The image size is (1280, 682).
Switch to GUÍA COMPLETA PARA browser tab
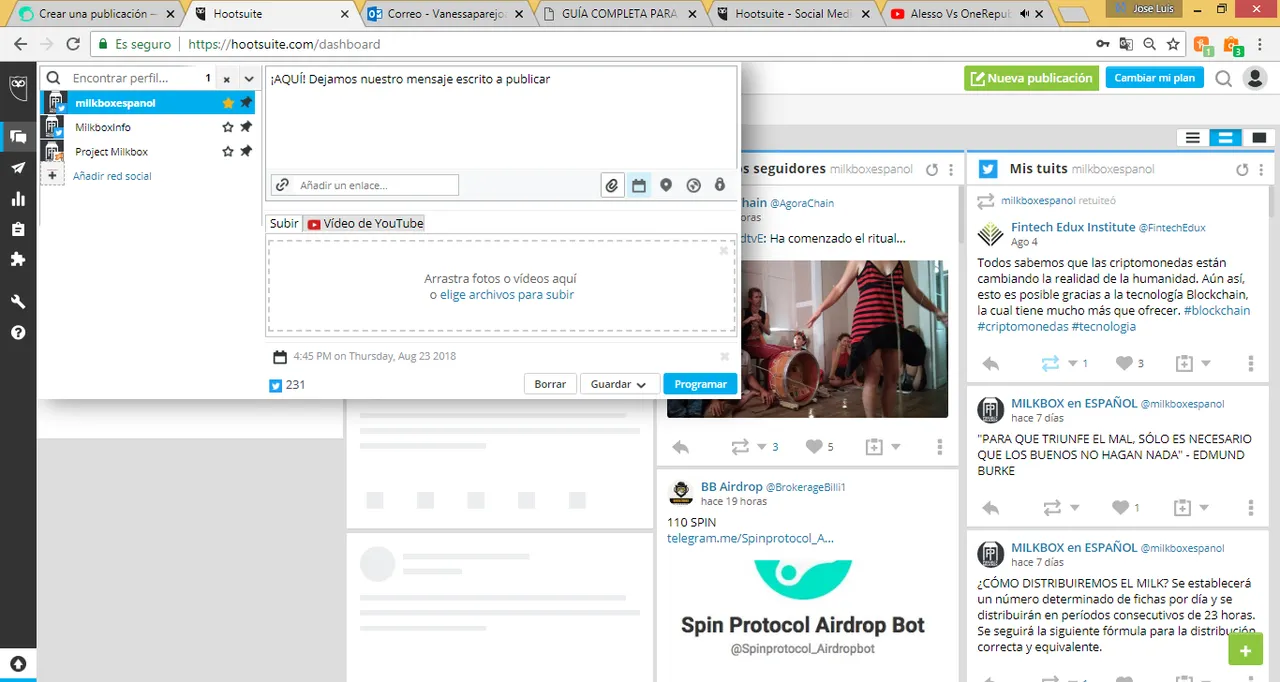pyautogui.click(x=620, y=14)
